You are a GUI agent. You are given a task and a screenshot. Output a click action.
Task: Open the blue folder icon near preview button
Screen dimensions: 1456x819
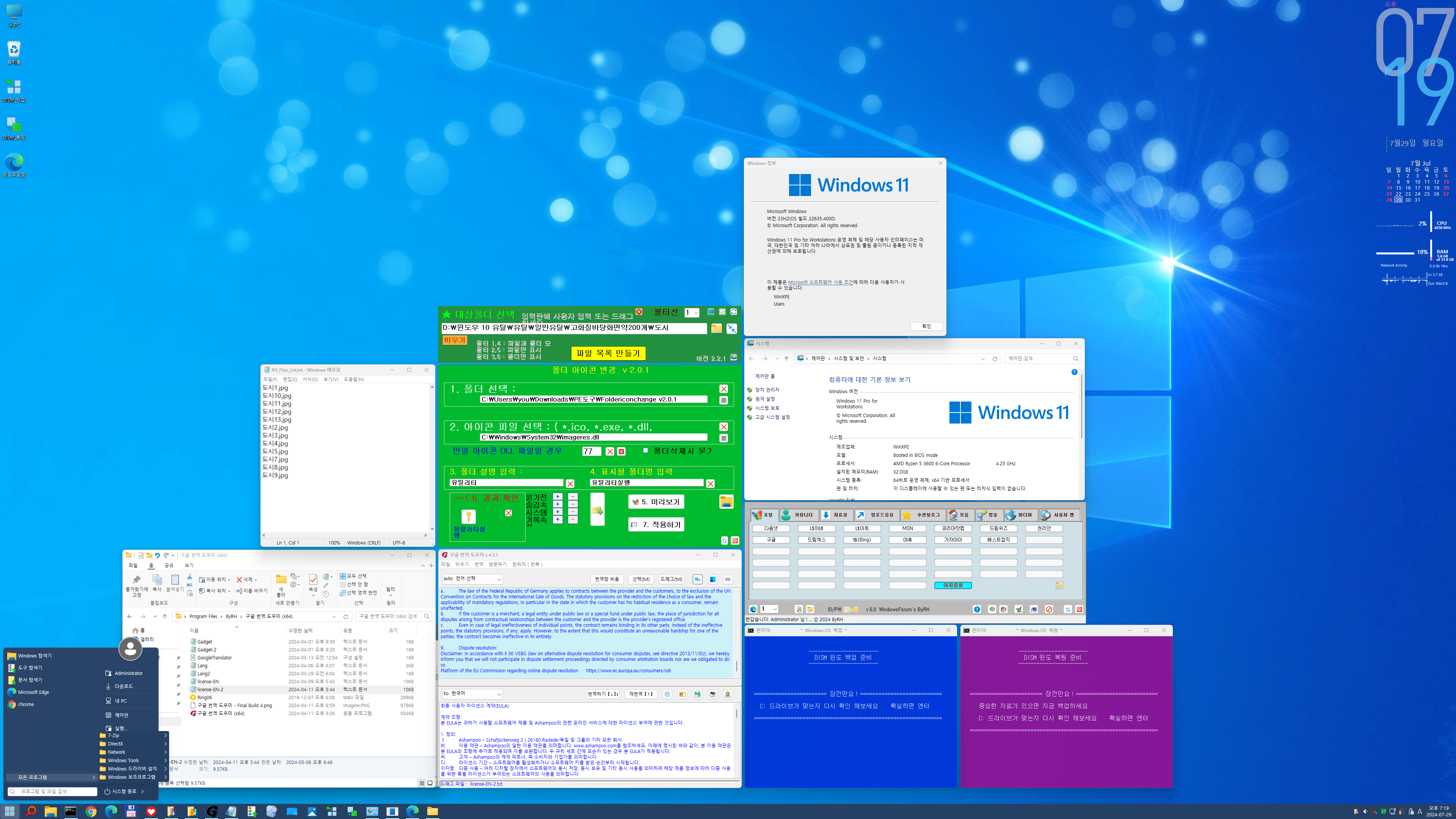pos(726,502)
